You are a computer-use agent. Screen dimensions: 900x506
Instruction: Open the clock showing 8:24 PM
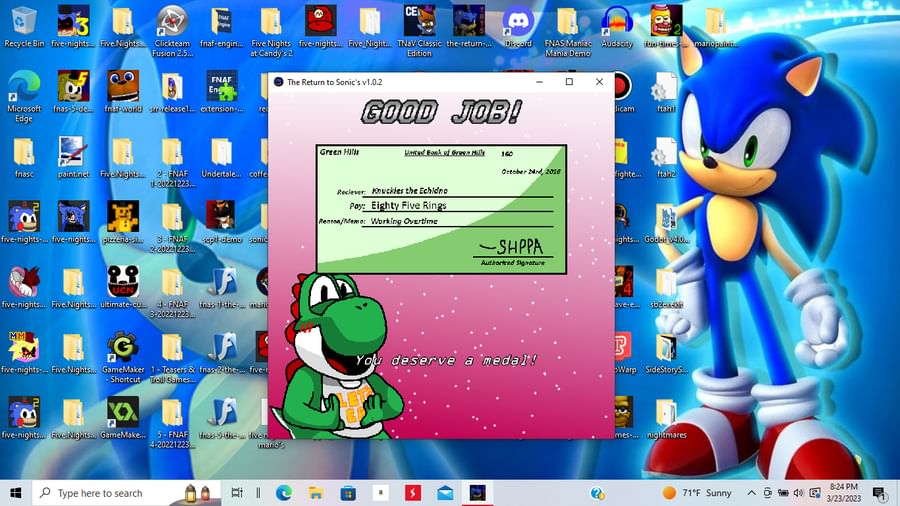[844, 493]
